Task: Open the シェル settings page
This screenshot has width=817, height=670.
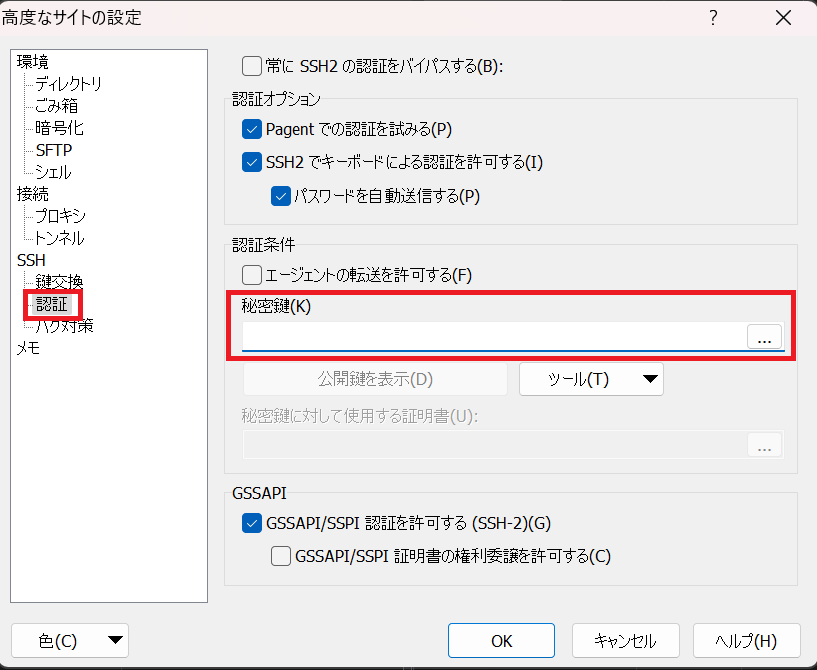Action: 53,172
